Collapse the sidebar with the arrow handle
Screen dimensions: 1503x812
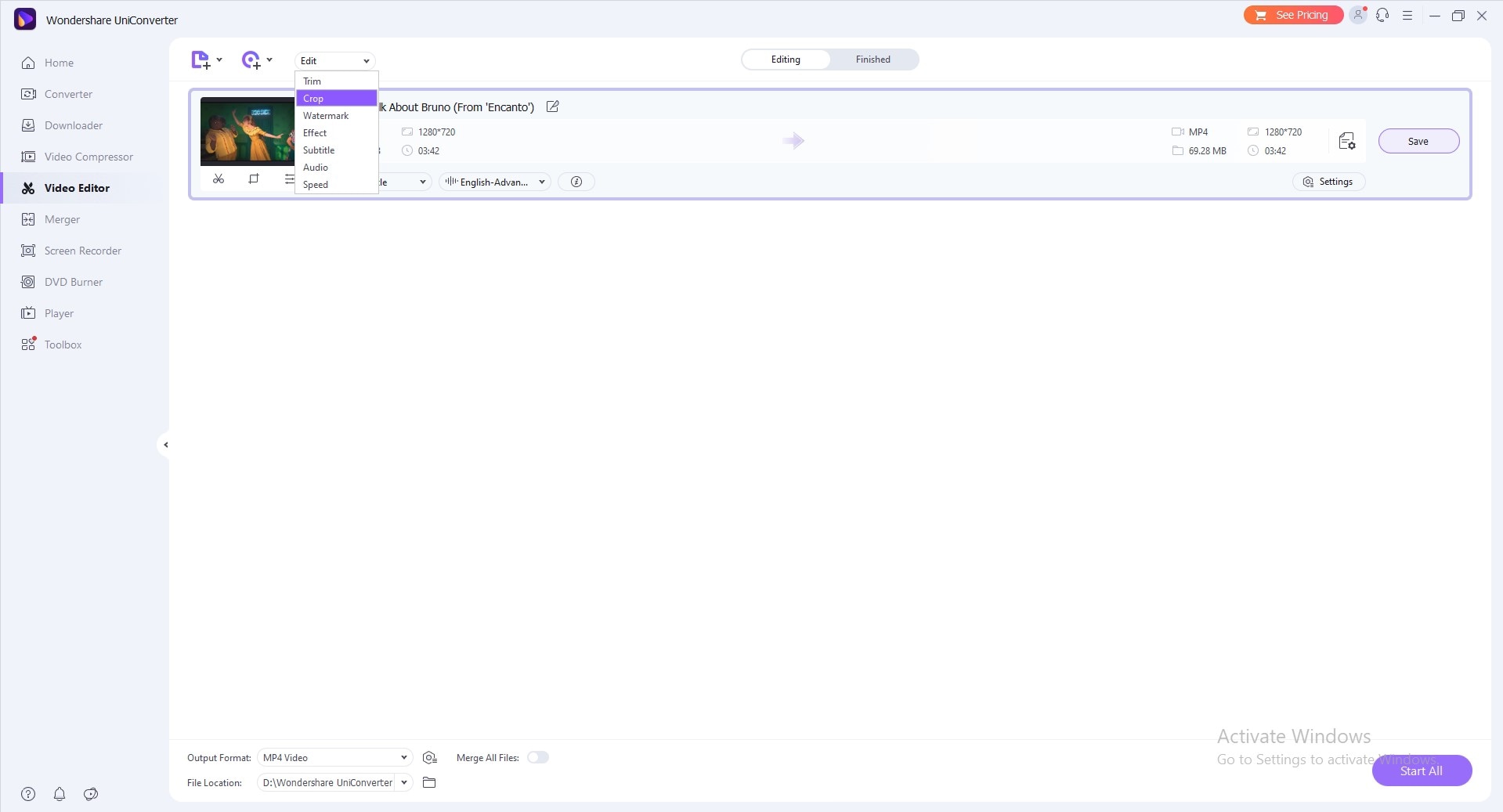164,445
